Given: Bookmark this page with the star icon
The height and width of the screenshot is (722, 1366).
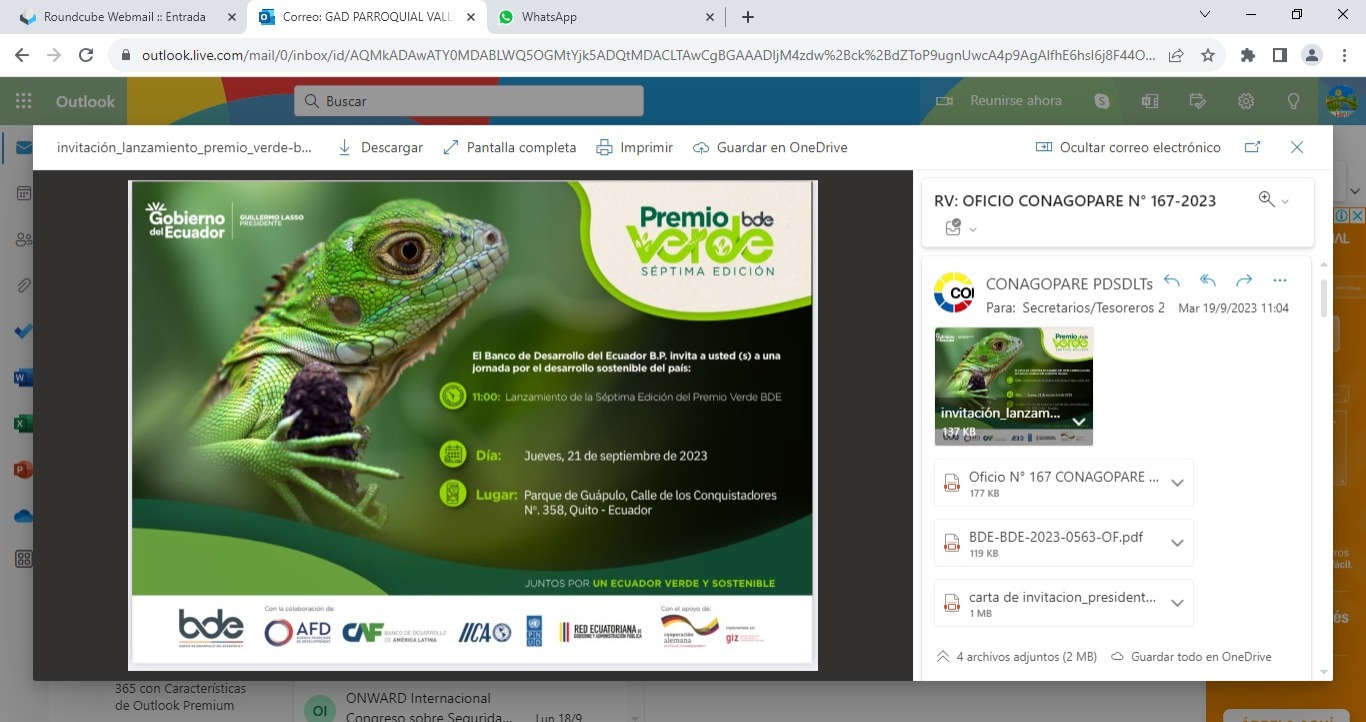Looking at the screenshot, I should 1208,56.
